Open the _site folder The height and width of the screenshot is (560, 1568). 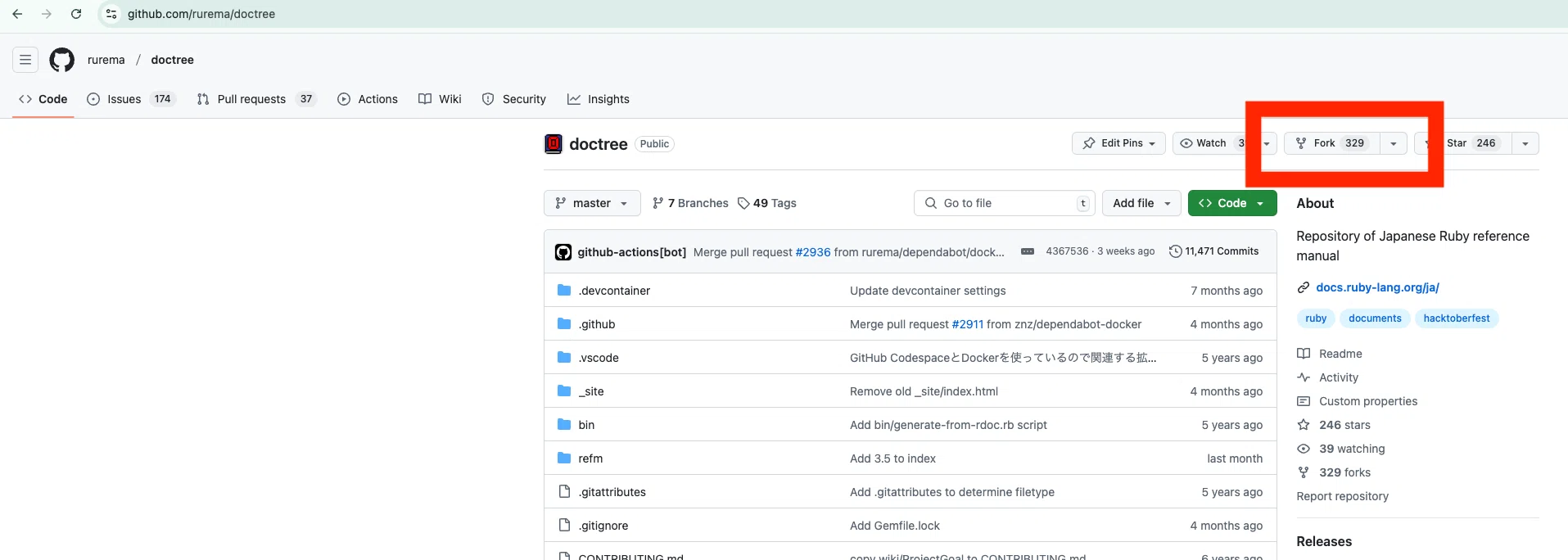591,391
